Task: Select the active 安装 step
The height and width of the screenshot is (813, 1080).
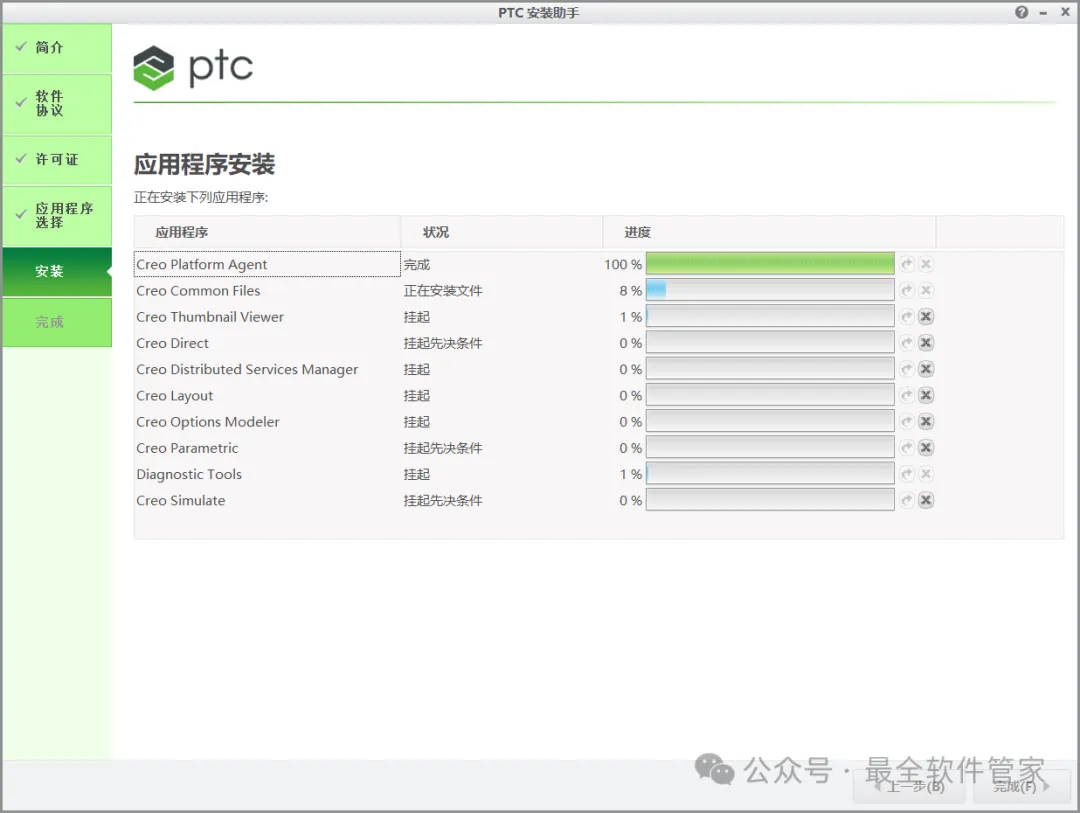Action: coord(57,271)
